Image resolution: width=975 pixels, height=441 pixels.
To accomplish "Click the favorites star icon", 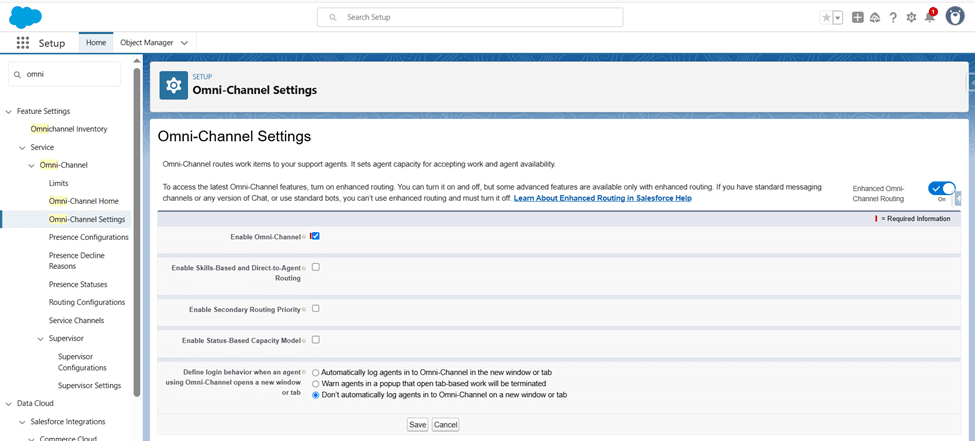I will point(826,18).
